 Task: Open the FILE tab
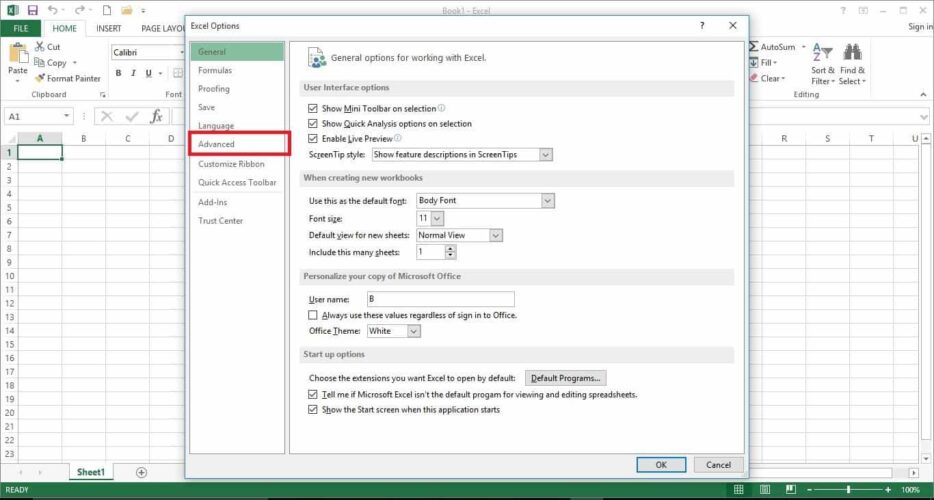click(x=20, y=28)
